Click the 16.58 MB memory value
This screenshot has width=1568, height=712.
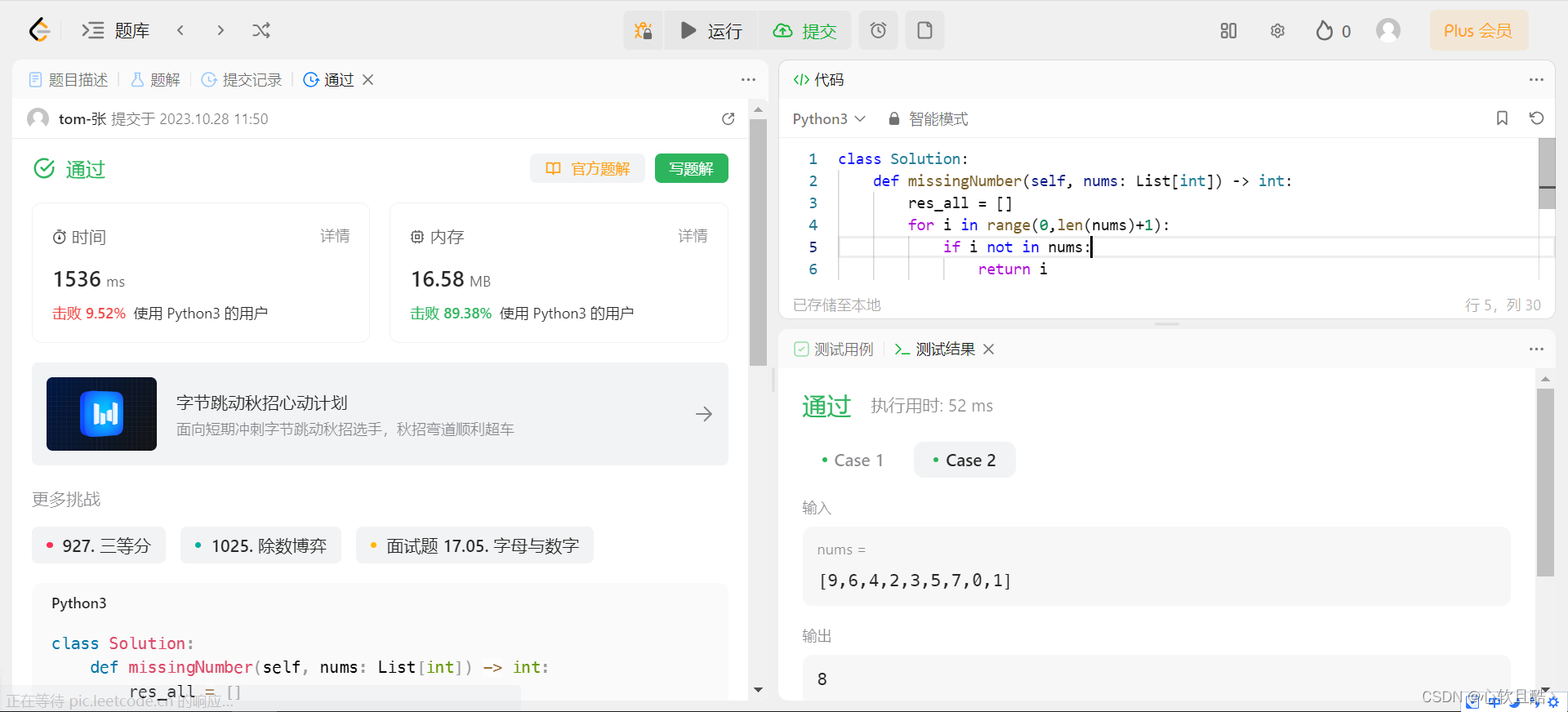point(451,279)
